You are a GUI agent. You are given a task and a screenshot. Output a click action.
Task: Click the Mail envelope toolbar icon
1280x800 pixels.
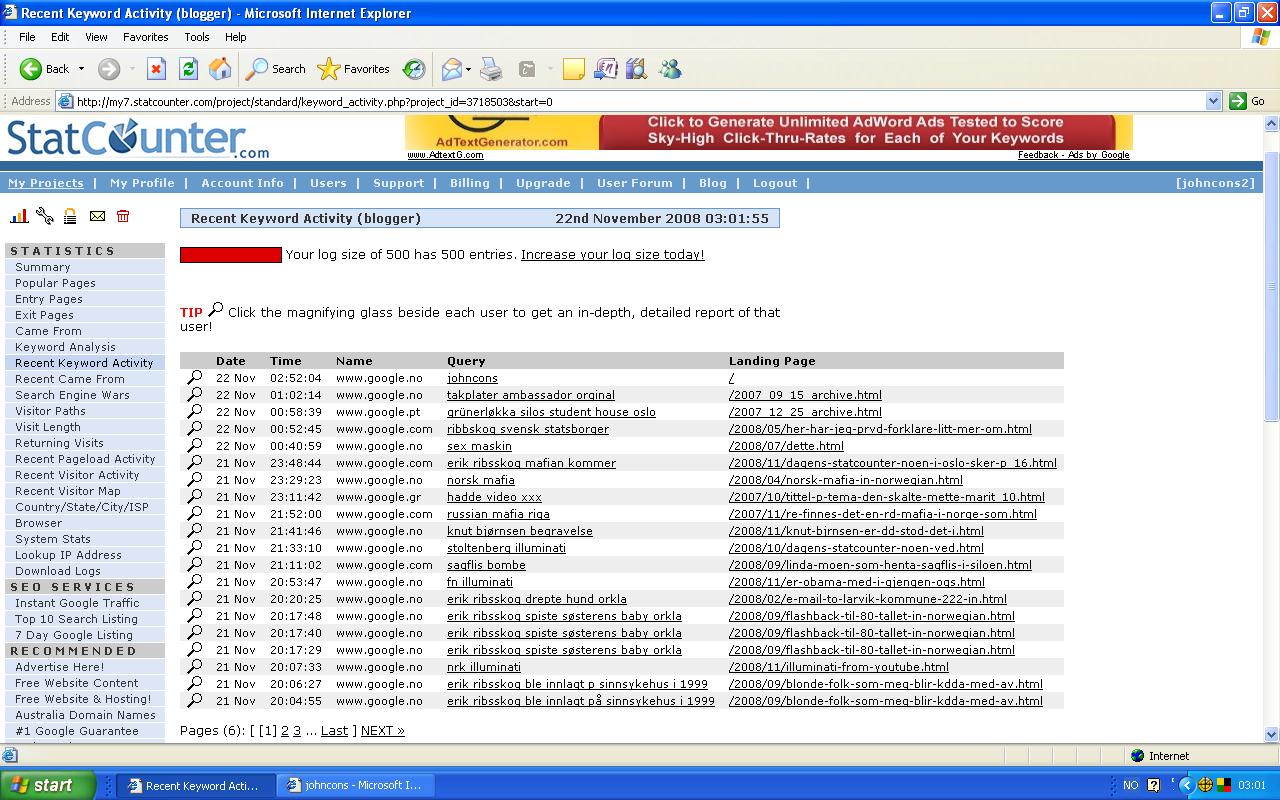point(452,69)
